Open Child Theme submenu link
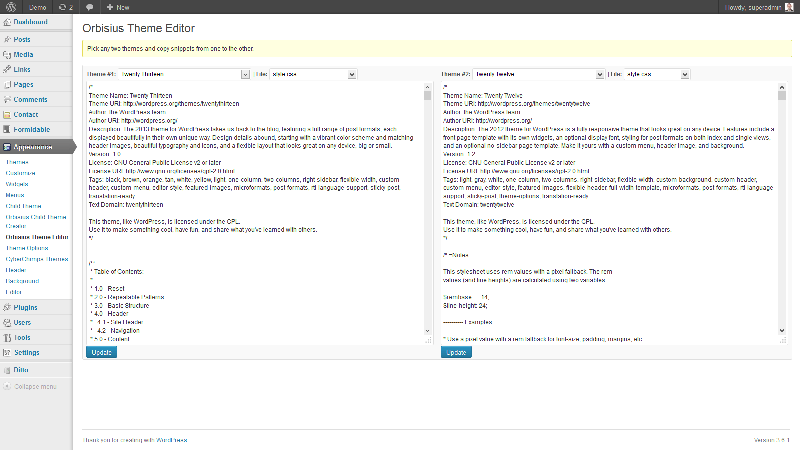 point(23,207)
